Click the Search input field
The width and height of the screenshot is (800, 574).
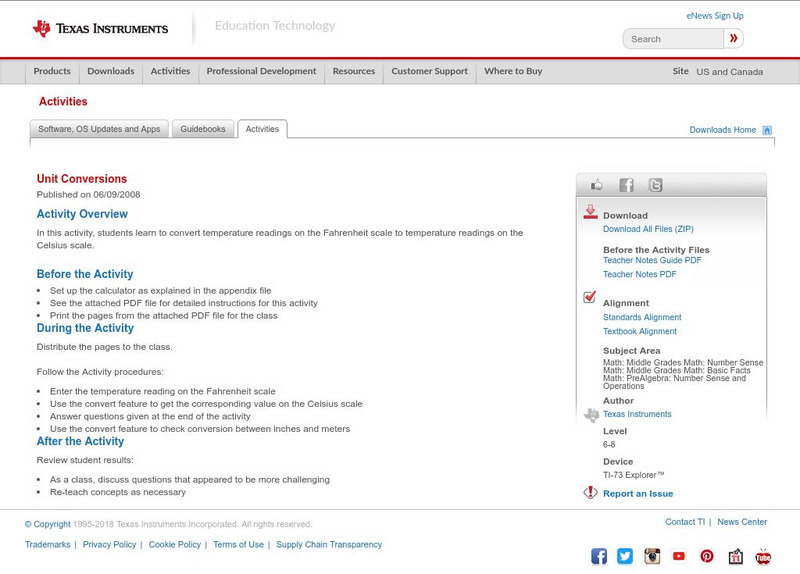673,39
